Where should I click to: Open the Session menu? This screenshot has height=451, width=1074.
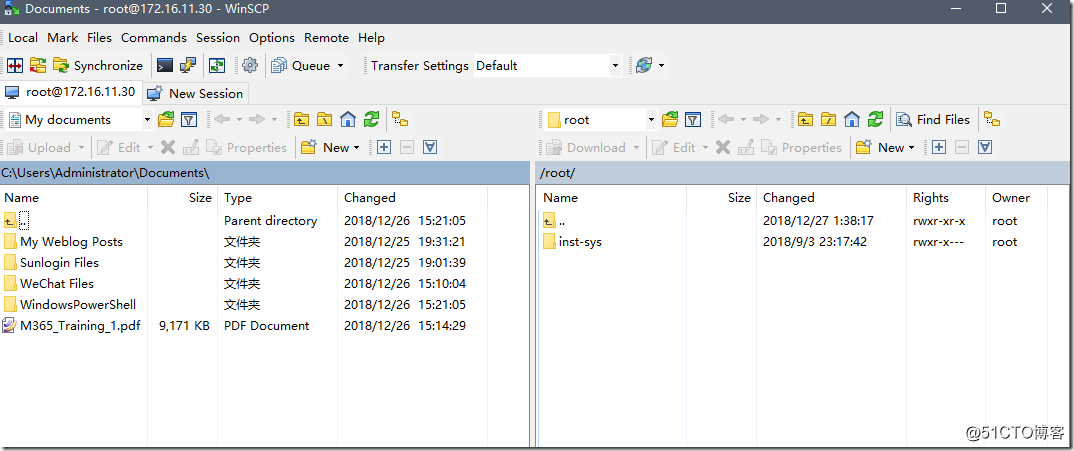coord(218,38)
